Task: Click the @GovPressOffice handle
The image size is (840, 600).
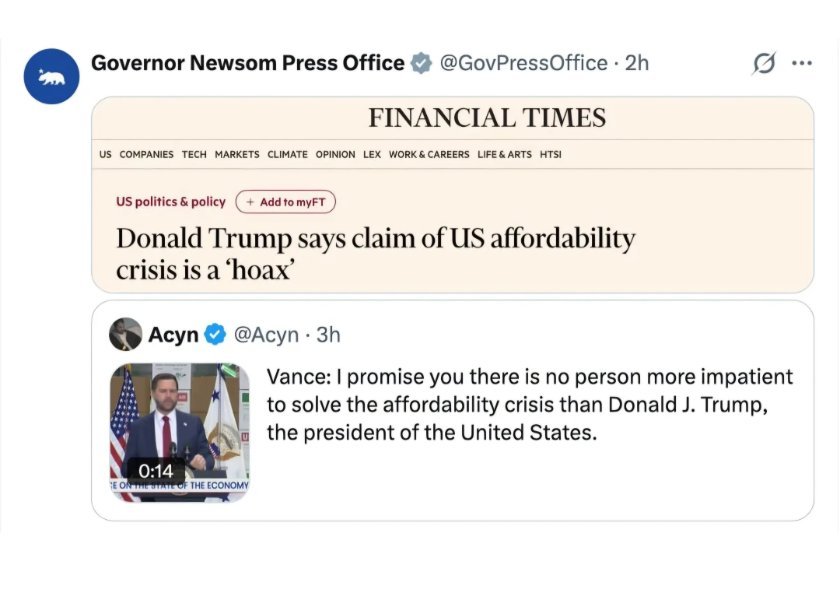Action: click(x=524, y=63)
